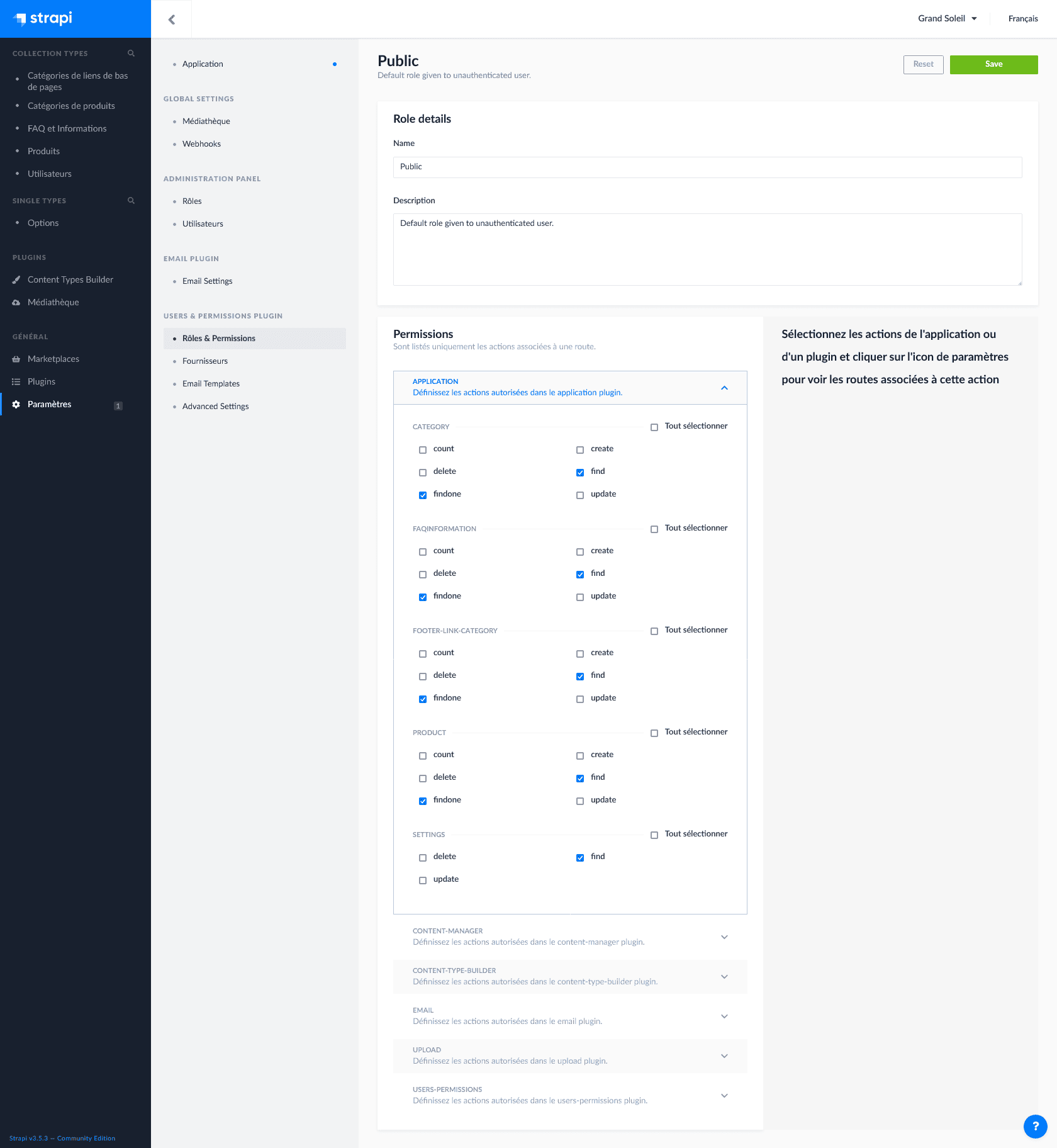Uncheck the Product findone checkbox
The height and width of the screenshot is (1148, 1057).
pos(423,801)
